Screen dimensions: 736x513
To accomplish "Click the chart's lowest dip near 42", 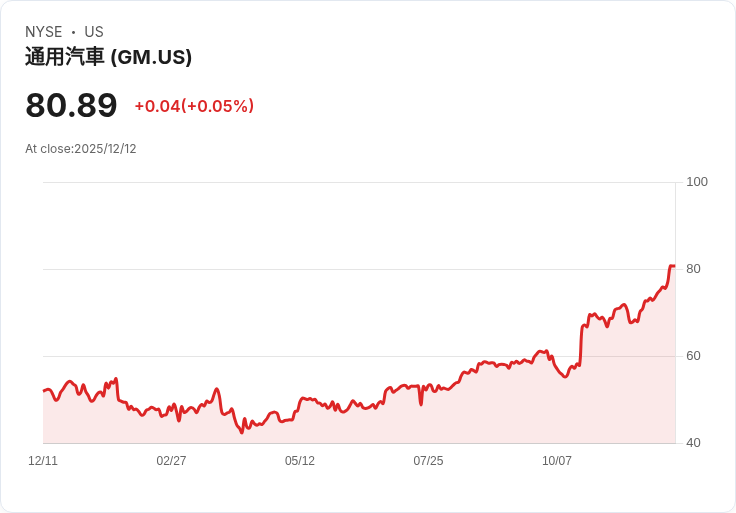I will (x=242, y=432).
